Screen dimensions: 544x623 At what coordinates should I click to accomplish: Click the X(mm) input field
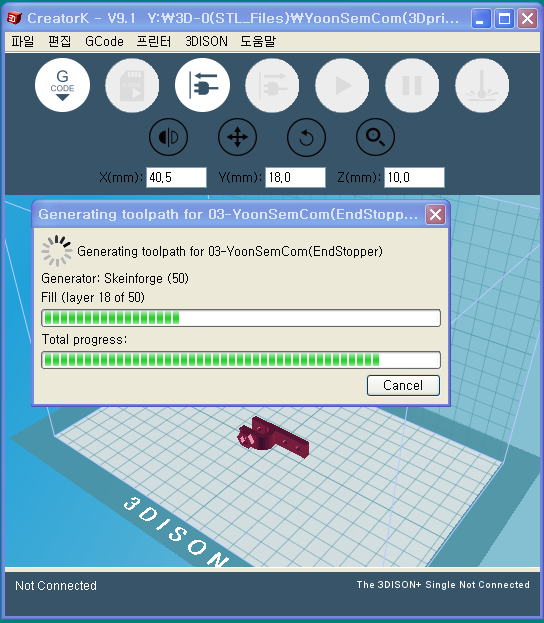pos(176,177)
